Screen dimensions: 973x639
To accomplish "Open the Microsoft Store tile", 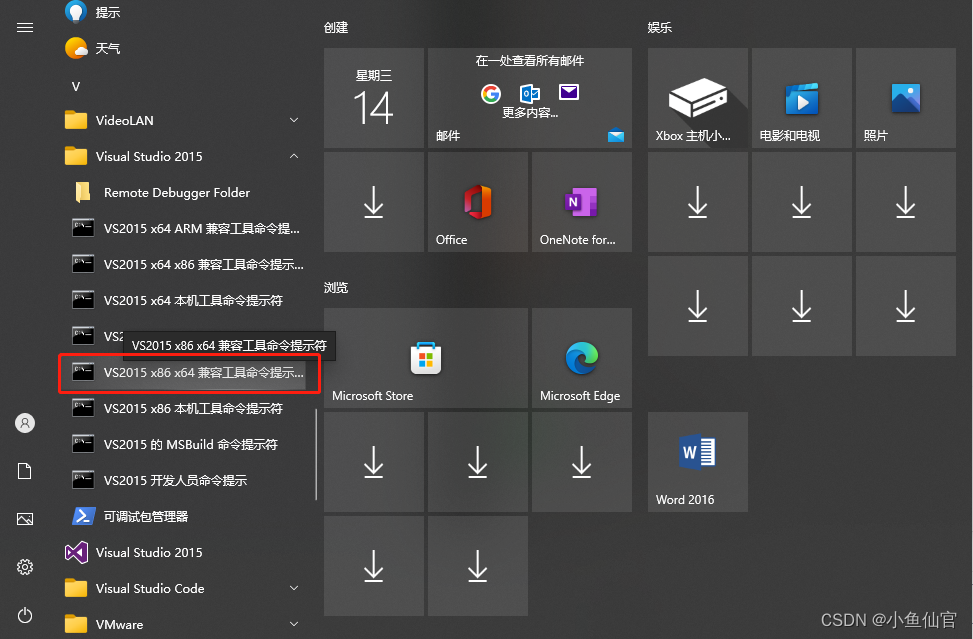I will coord(426,358).
